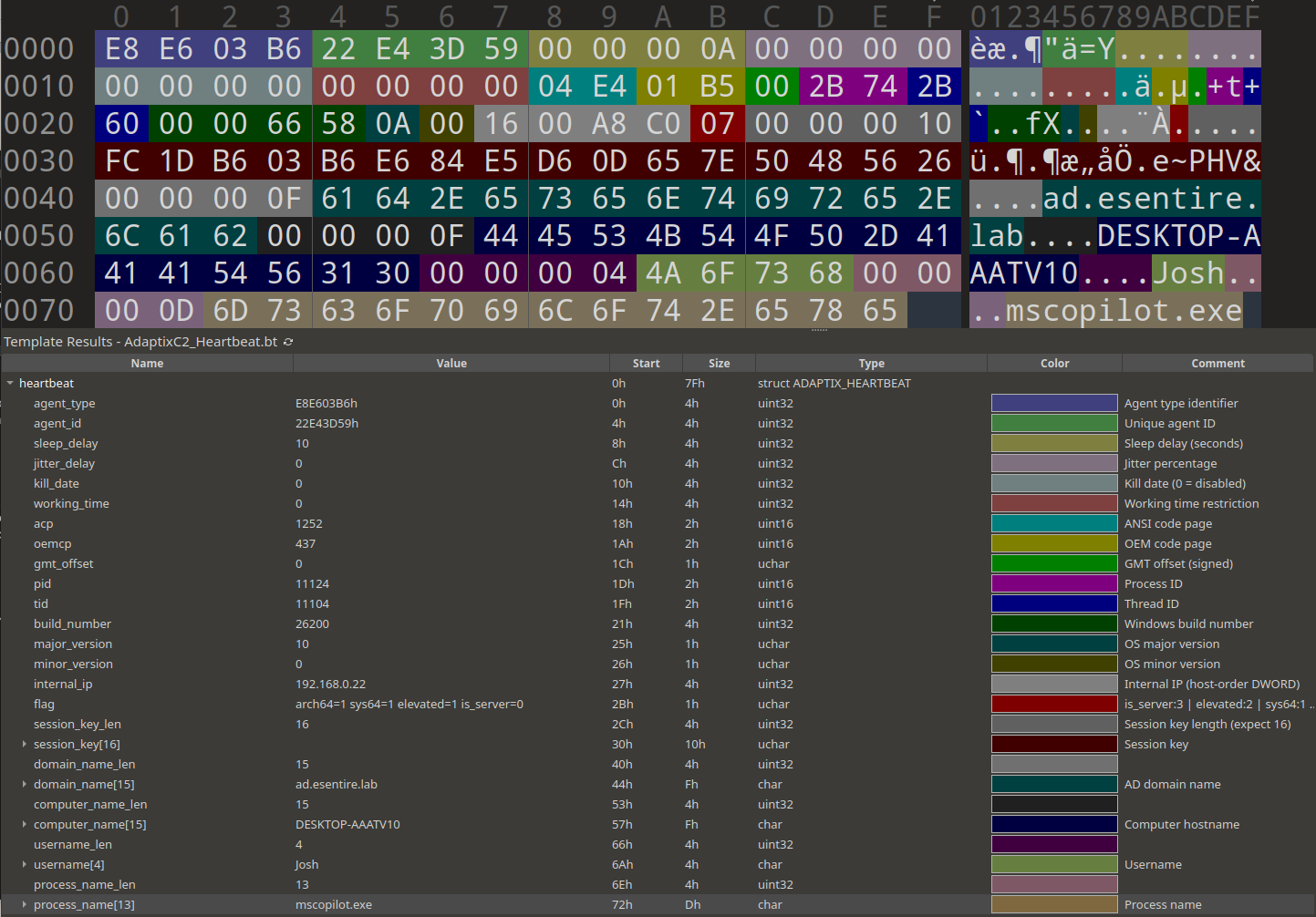The image size is (1316, 917).
Task: Select the value 'ad.esentire.lab' in results table
Action: coord(337,785)
